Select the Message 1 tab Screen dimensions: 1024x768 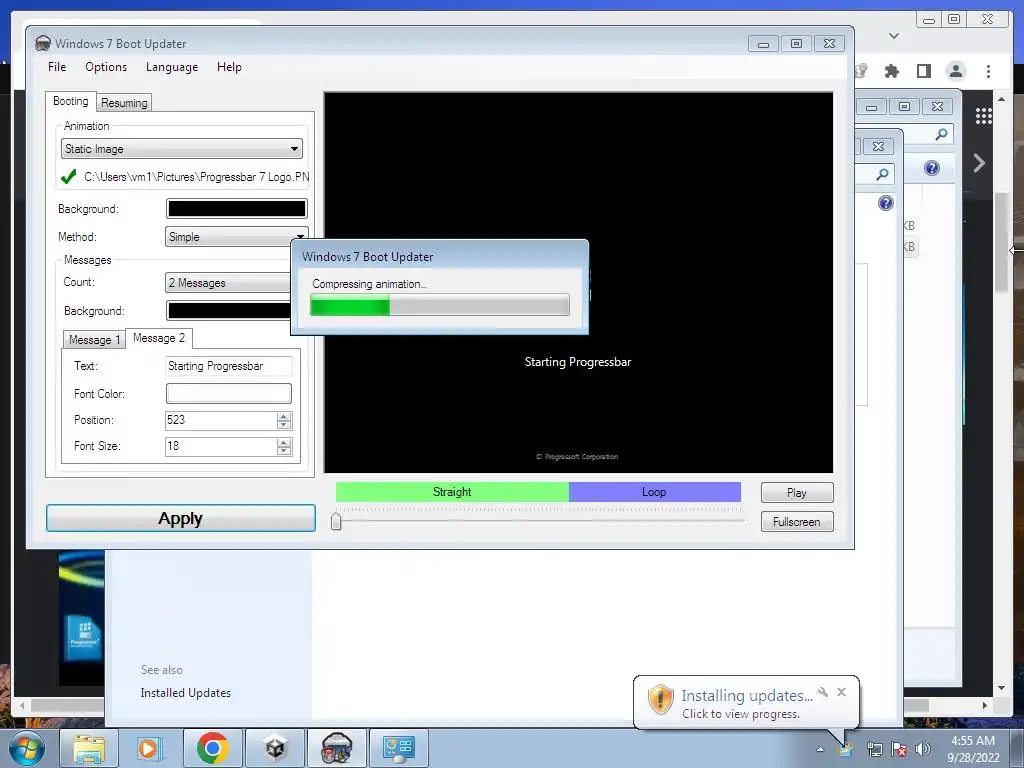click(x=94, y=340)
